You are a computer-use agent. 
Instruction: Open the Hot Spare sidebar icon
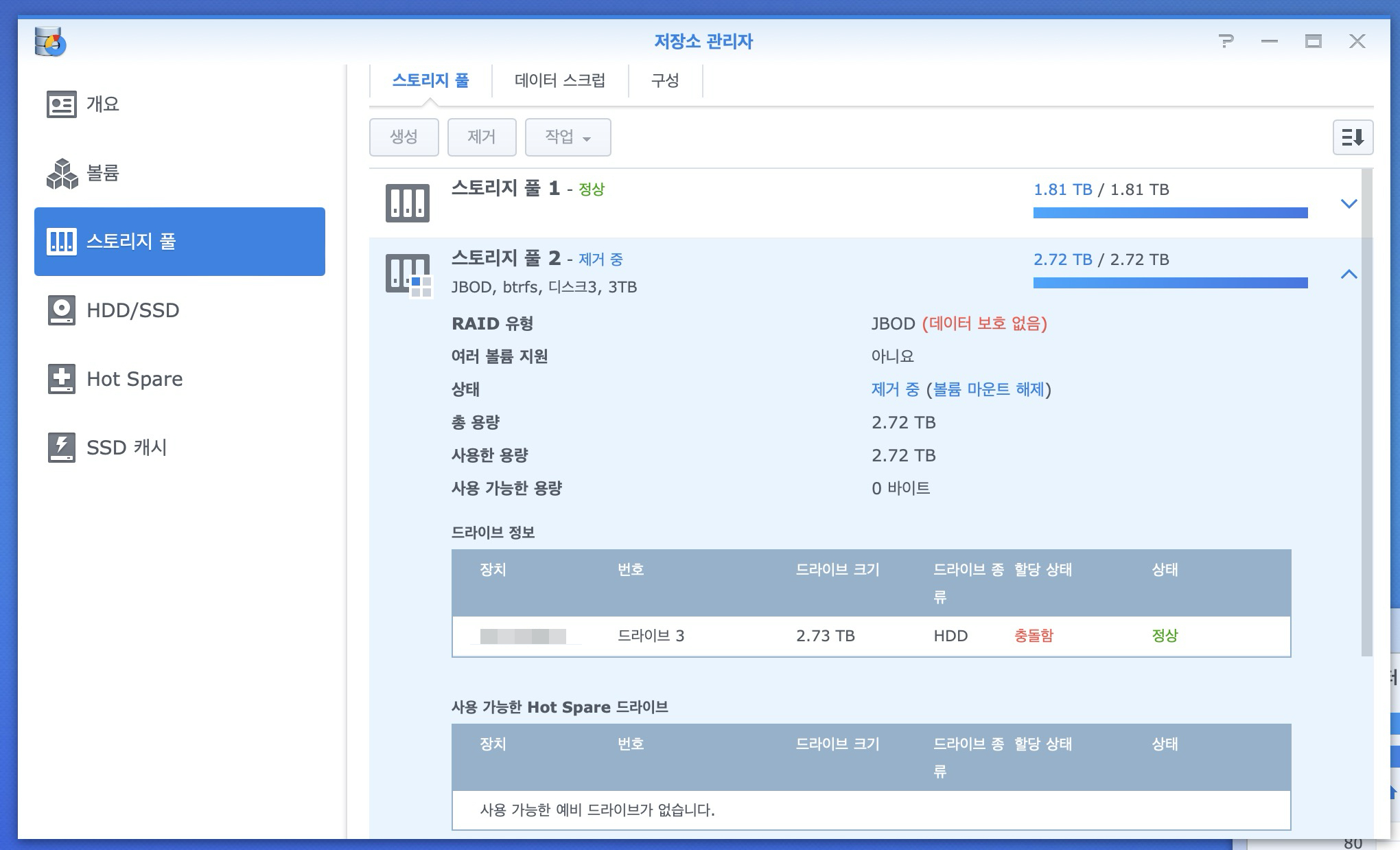61,379
